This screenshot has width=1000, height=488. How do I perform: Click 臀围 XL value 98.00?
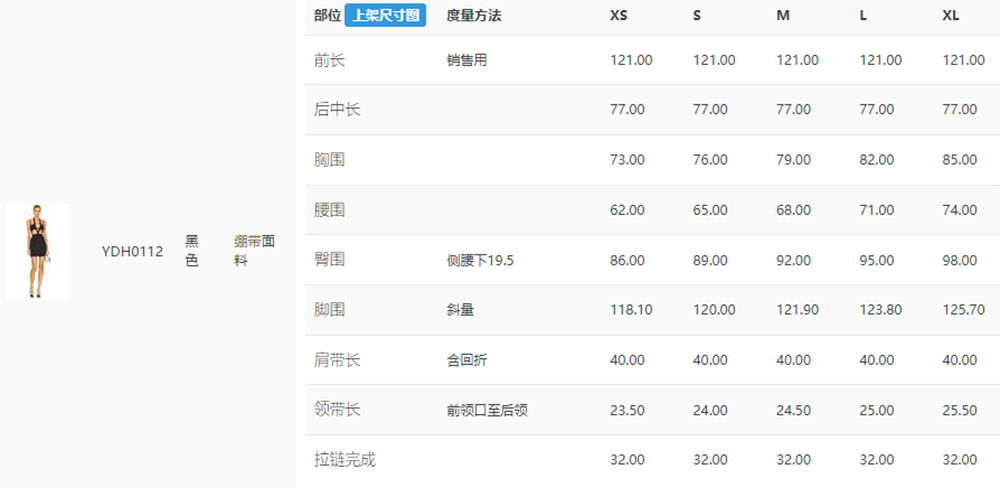960,260
